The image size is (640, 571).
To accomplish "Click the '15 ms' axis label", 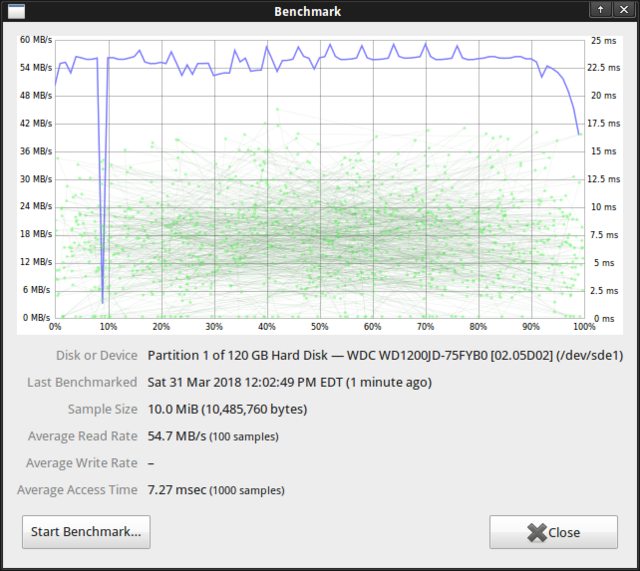I will coord(604,151).
